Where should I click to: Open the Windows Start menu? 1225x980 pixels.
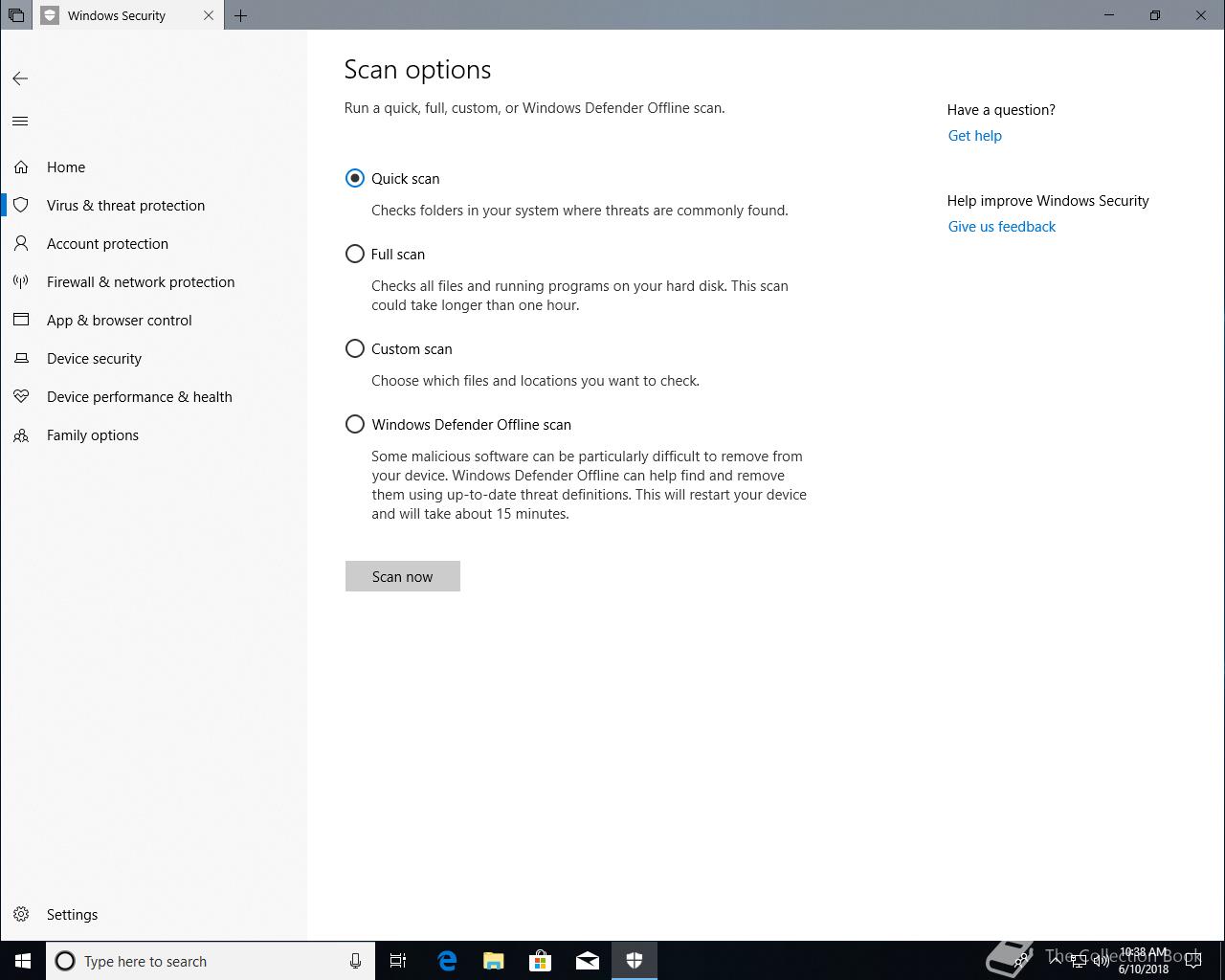point(23,961)
